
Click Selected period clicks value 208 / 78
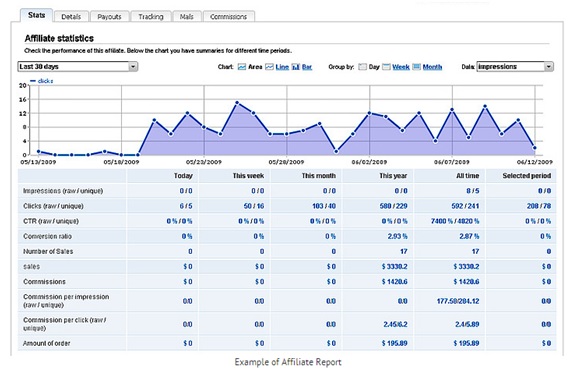[x=539, y=206]
